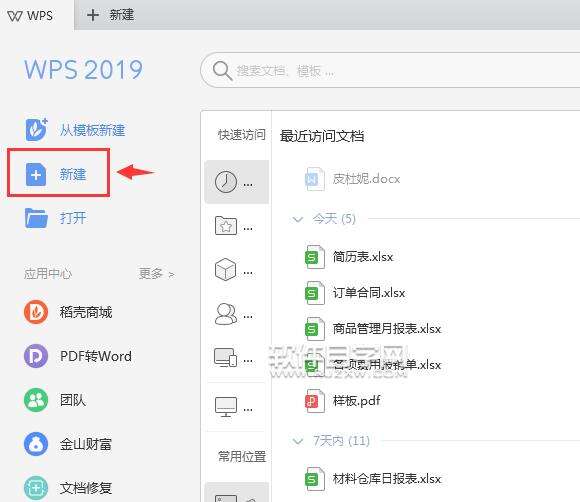Click the 文档修复 label
This screenshot has height=502, width=580.
[86, 488]
